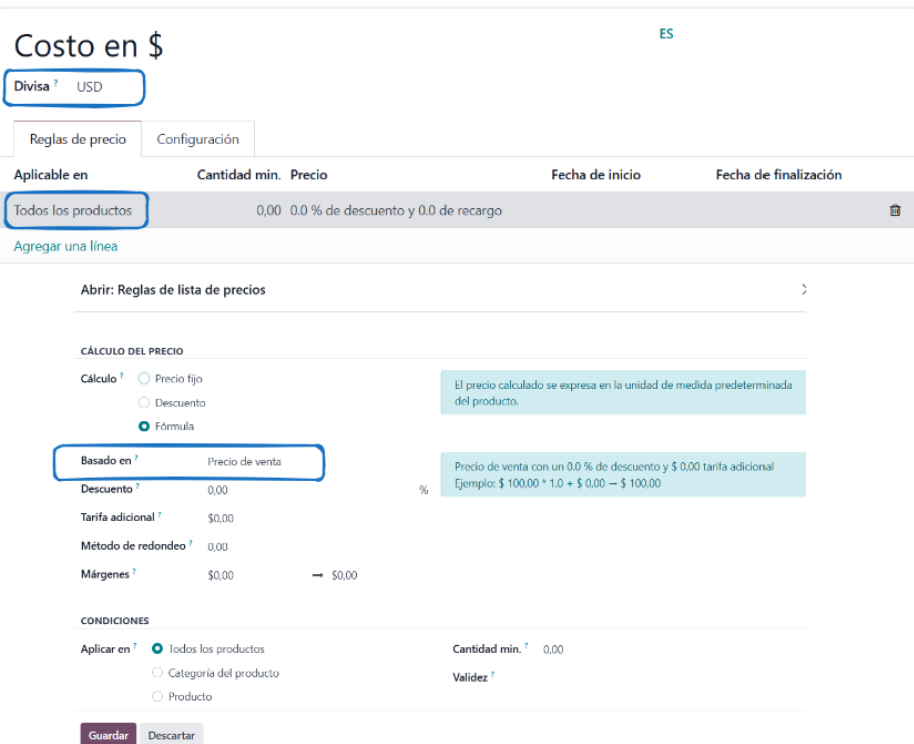Open the Basado en Precio de venta dropdown
914x744 pixels.
tap(260, 462)
